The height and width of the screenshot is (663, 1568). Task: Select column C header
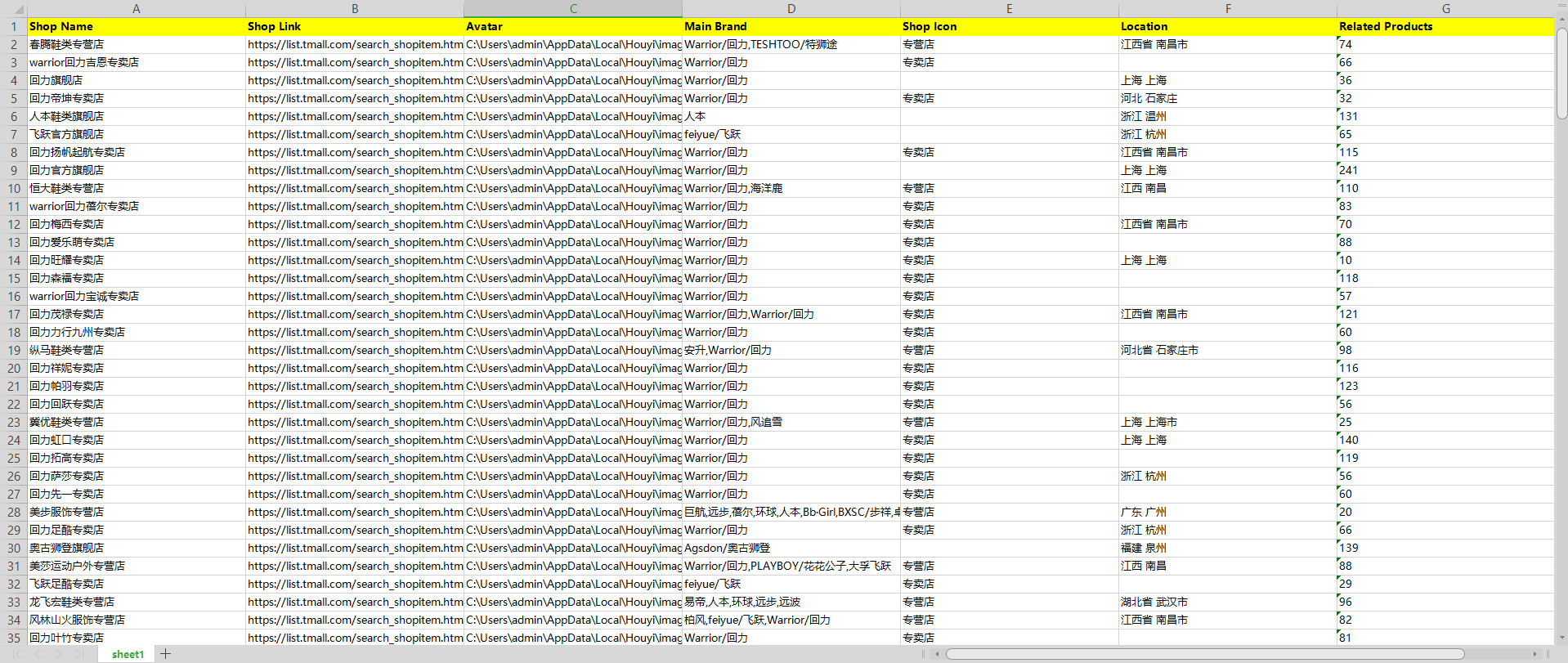573,8
